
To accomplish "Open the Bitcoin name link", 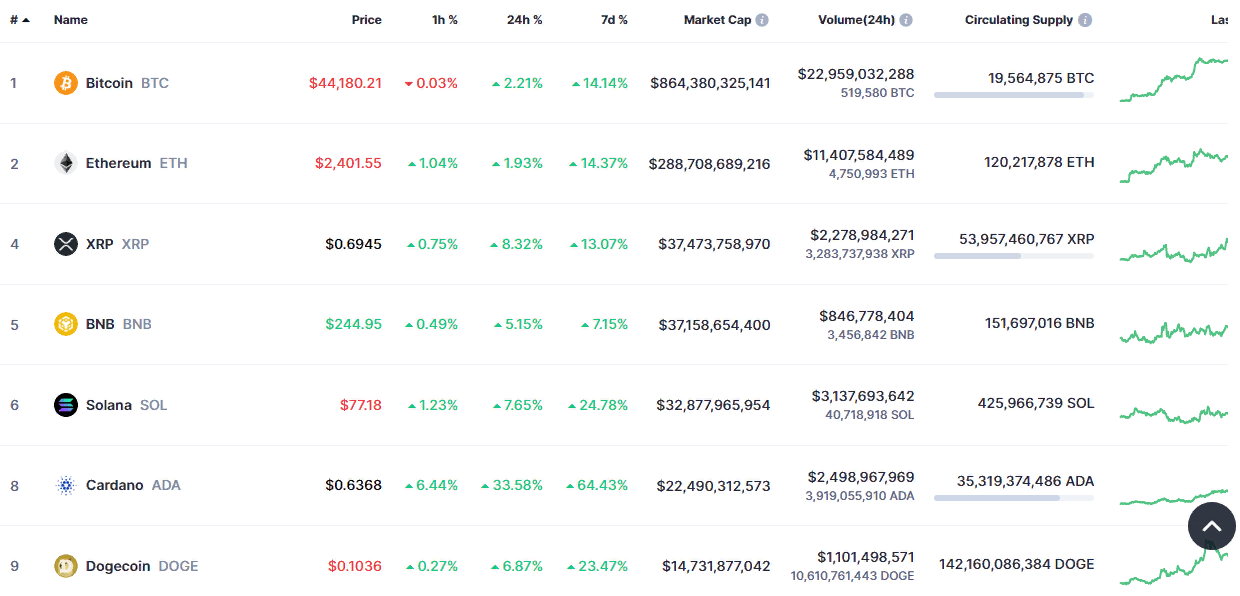I will tap(109, 83).
